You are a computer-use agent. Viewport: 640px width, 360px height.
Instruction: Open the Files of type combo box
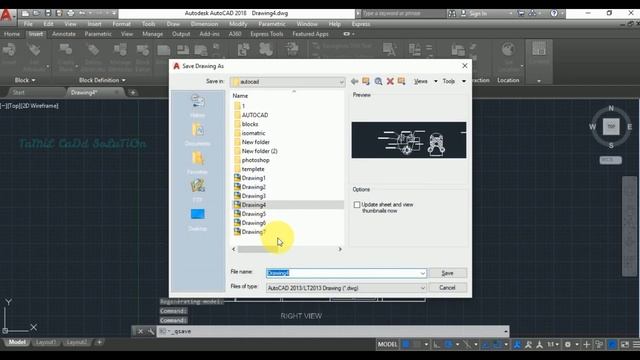pyautogui.click(x=346, y=288)
